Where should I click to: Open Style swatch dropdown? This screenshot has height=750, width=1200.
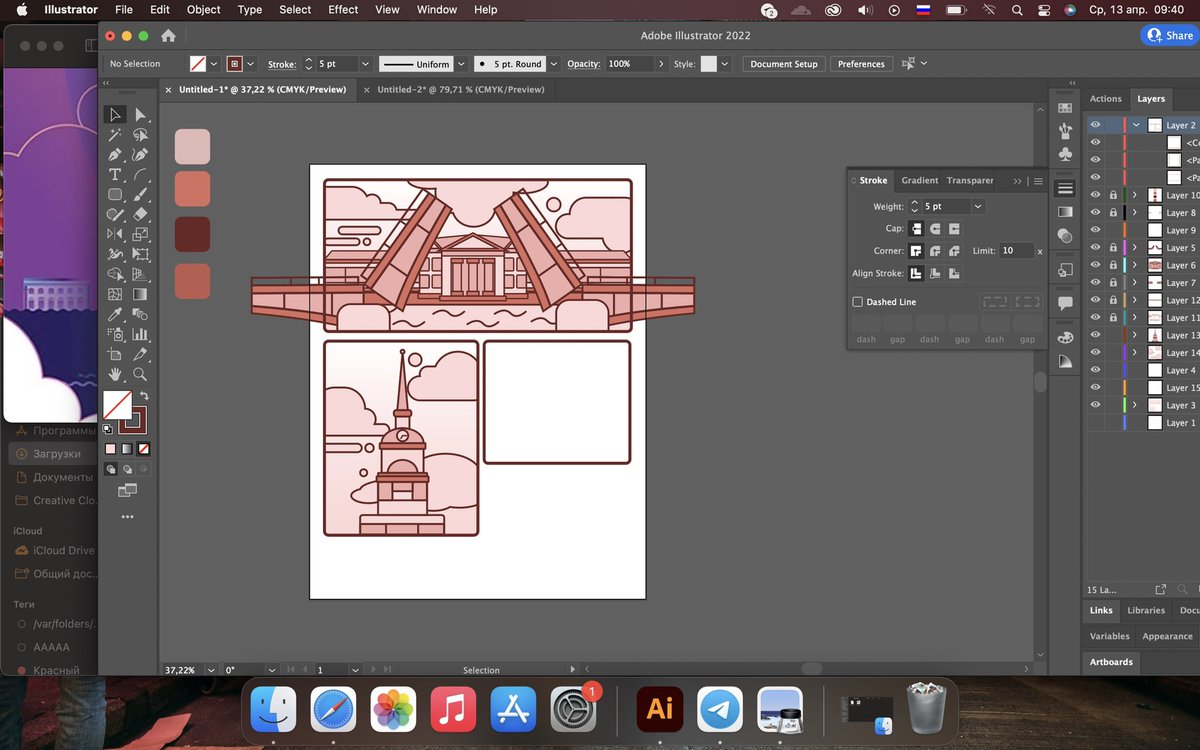click(x=725, y=64)
